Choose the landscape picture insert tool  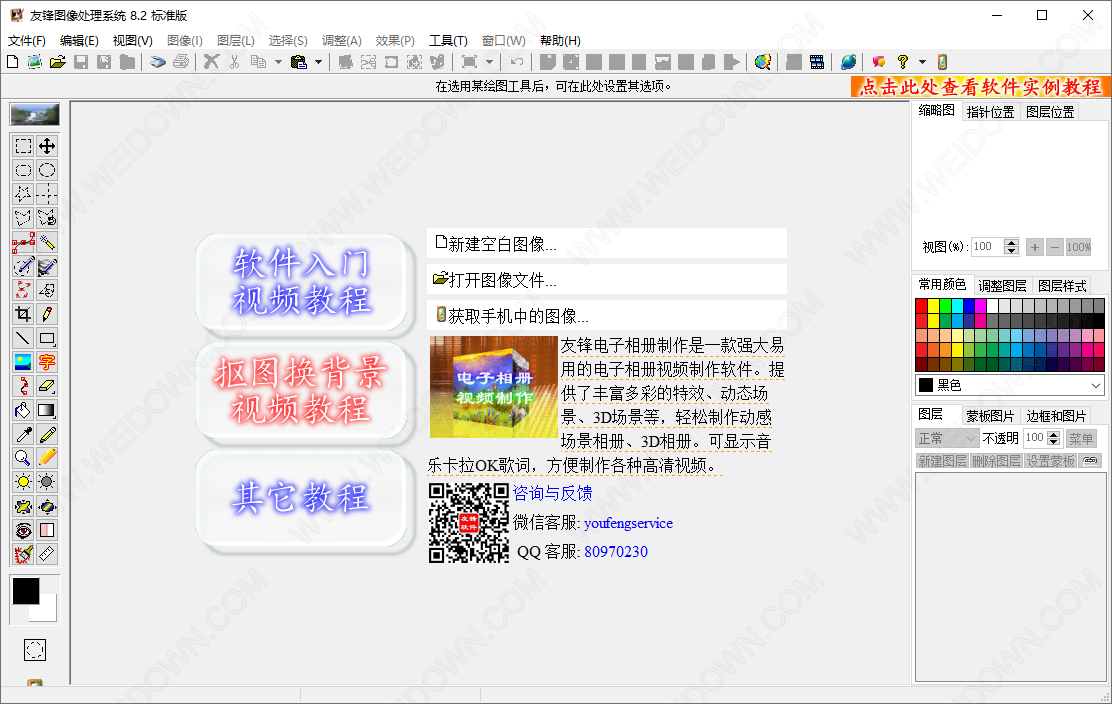23,362
